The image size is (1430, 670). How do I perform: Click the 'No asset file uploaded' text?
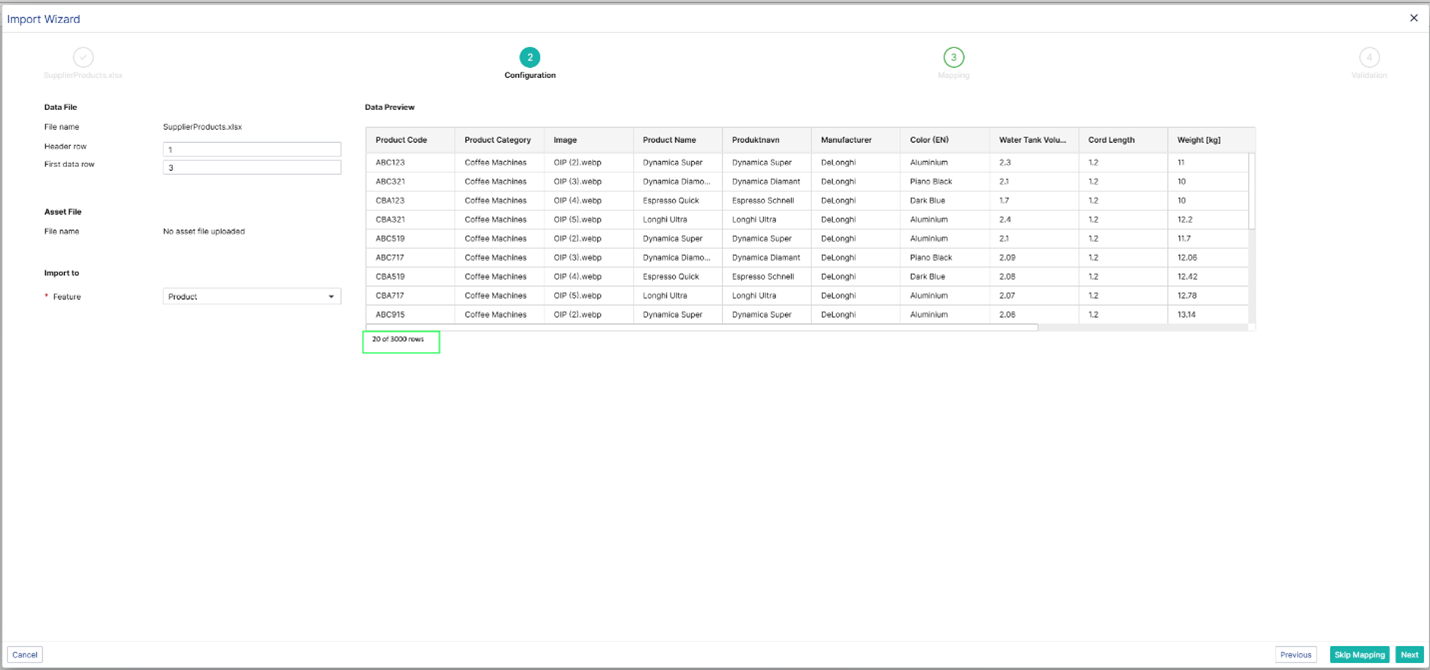coord(204,231)
